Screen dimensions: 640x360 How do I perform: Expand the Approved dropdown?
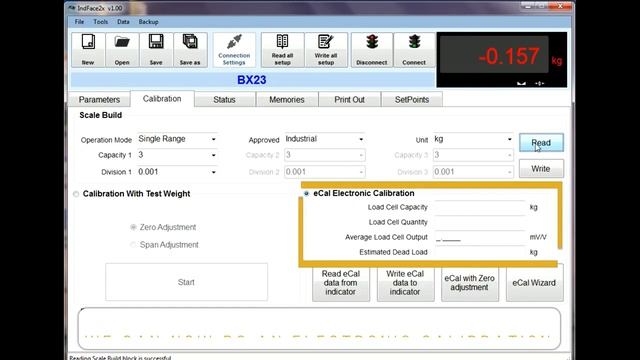point(361,139)
